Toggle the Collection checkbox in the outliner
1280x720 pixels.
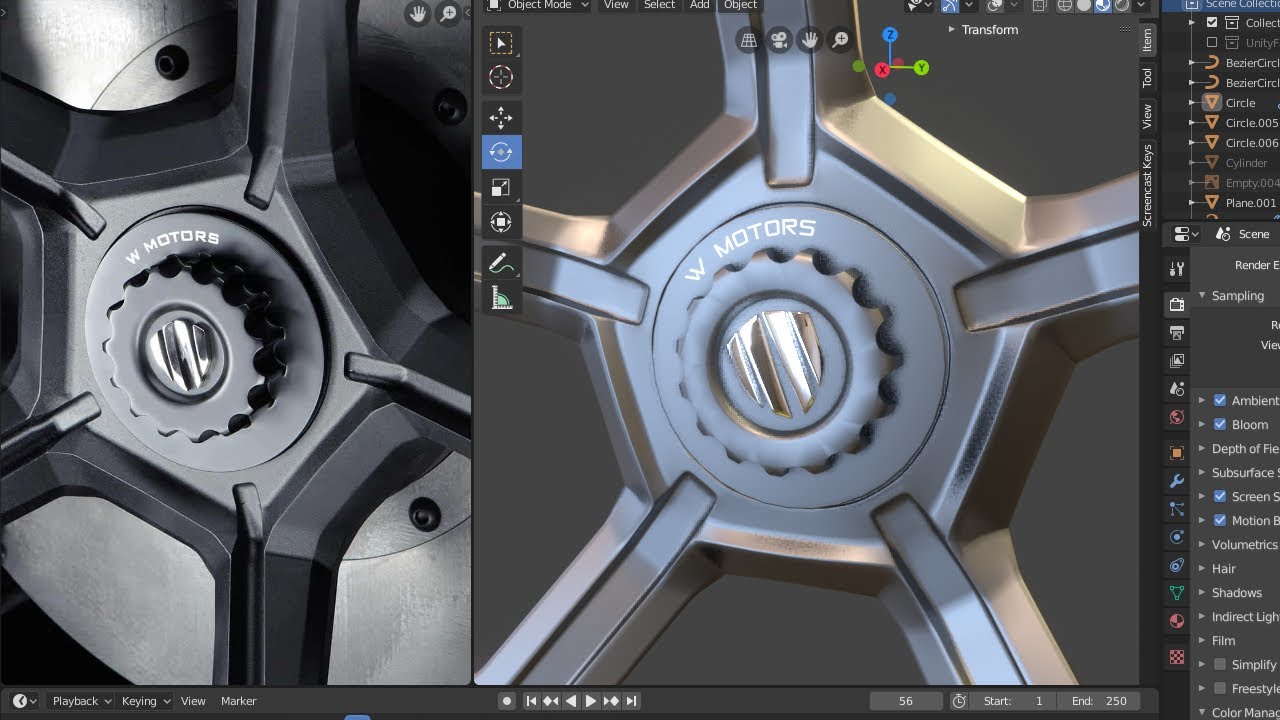[x=1212, y=23]
